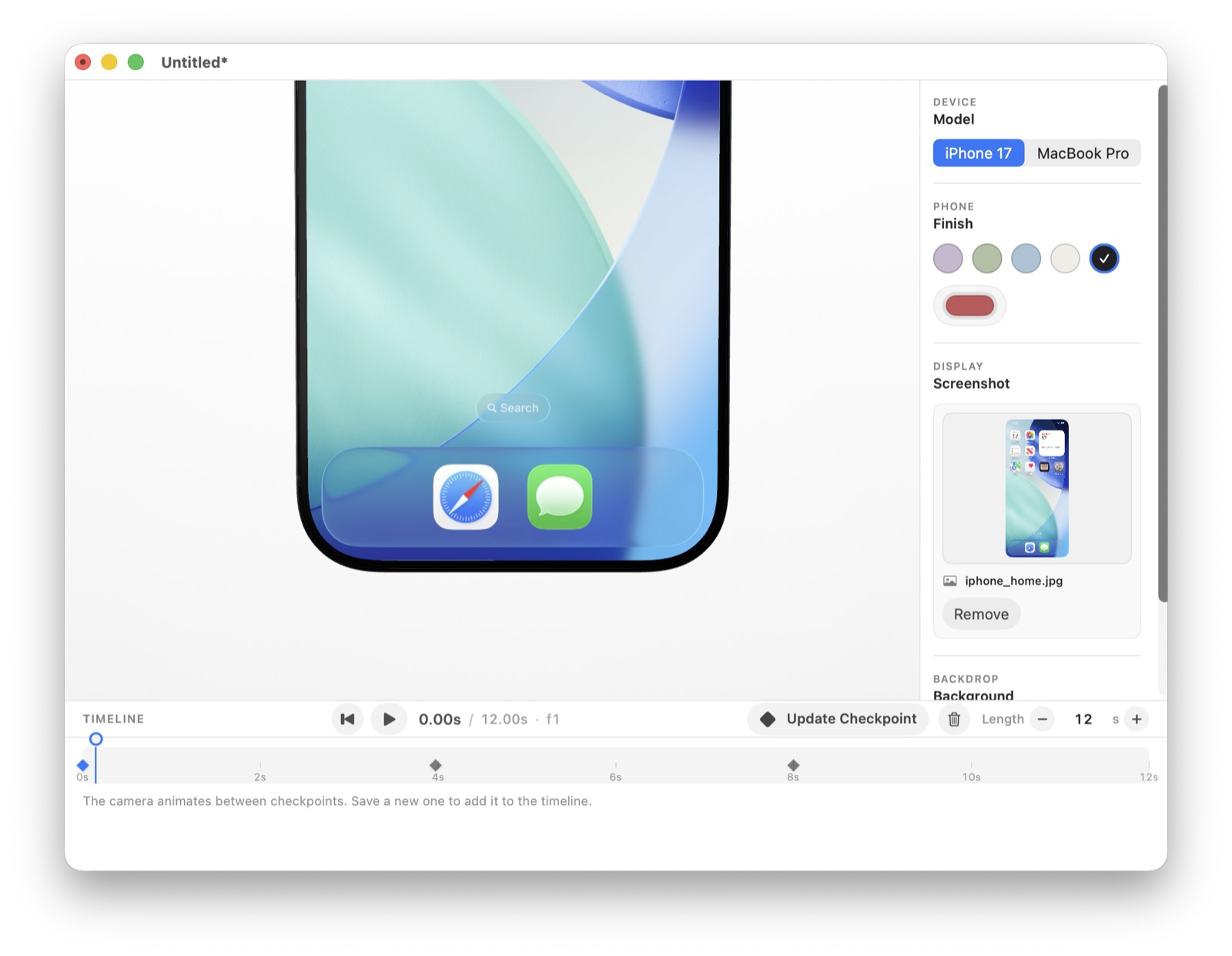Click the 10s tick on the timeline
Image resolution: width=1232 pixels, height=956 pixels.
tap(971, 773)
